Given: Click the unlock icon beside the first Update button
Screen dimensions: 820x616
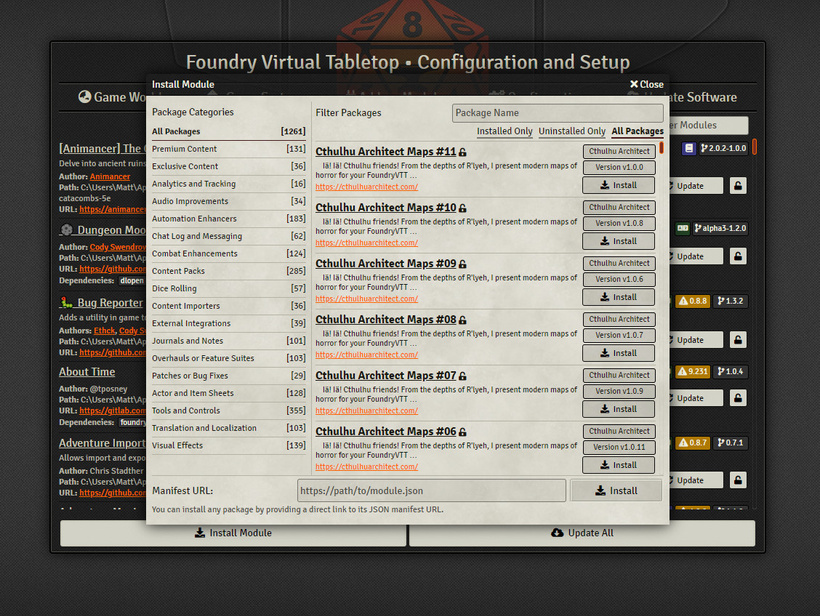Looking at the screenshot, I should click(x=737, y=186).
